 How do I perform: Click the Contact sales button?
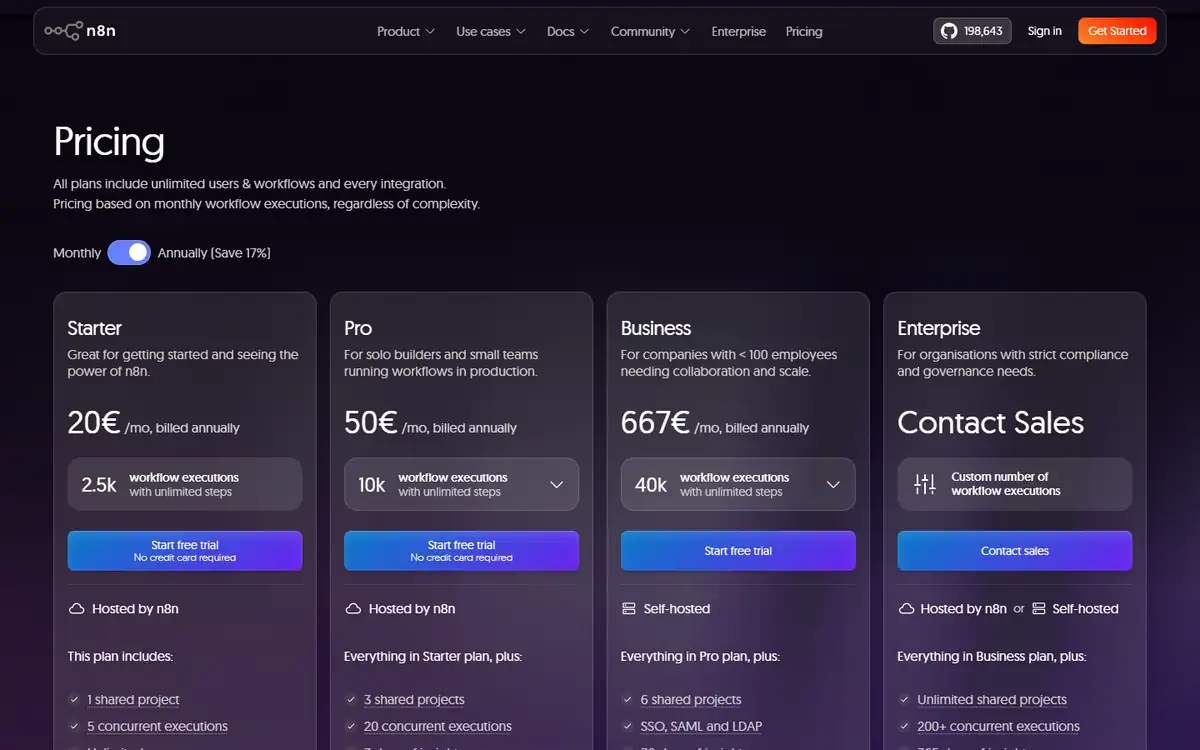tap(1015, 551)
